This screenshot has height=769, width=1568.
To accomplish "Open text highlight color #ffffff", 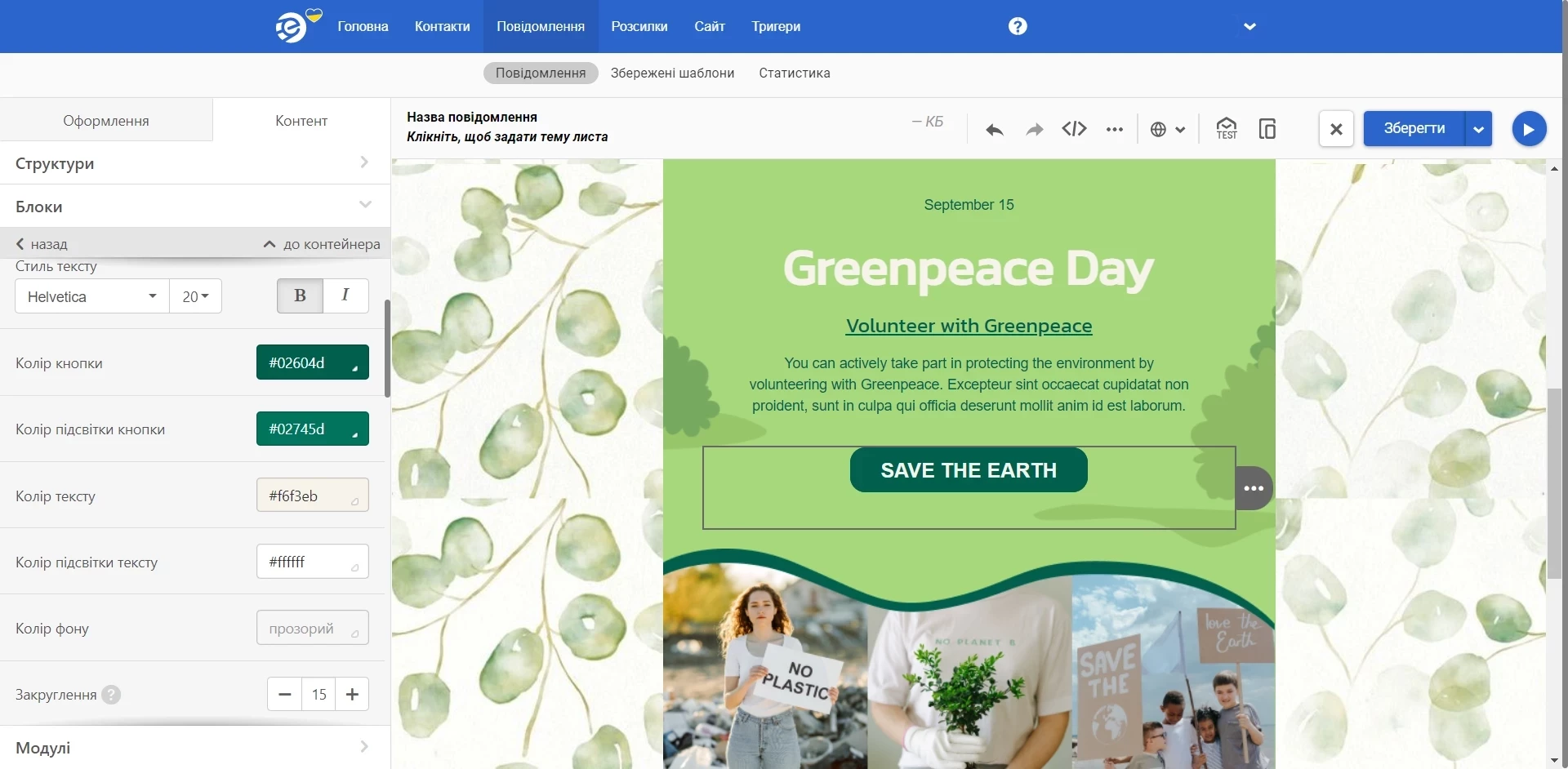I will 313,561.
